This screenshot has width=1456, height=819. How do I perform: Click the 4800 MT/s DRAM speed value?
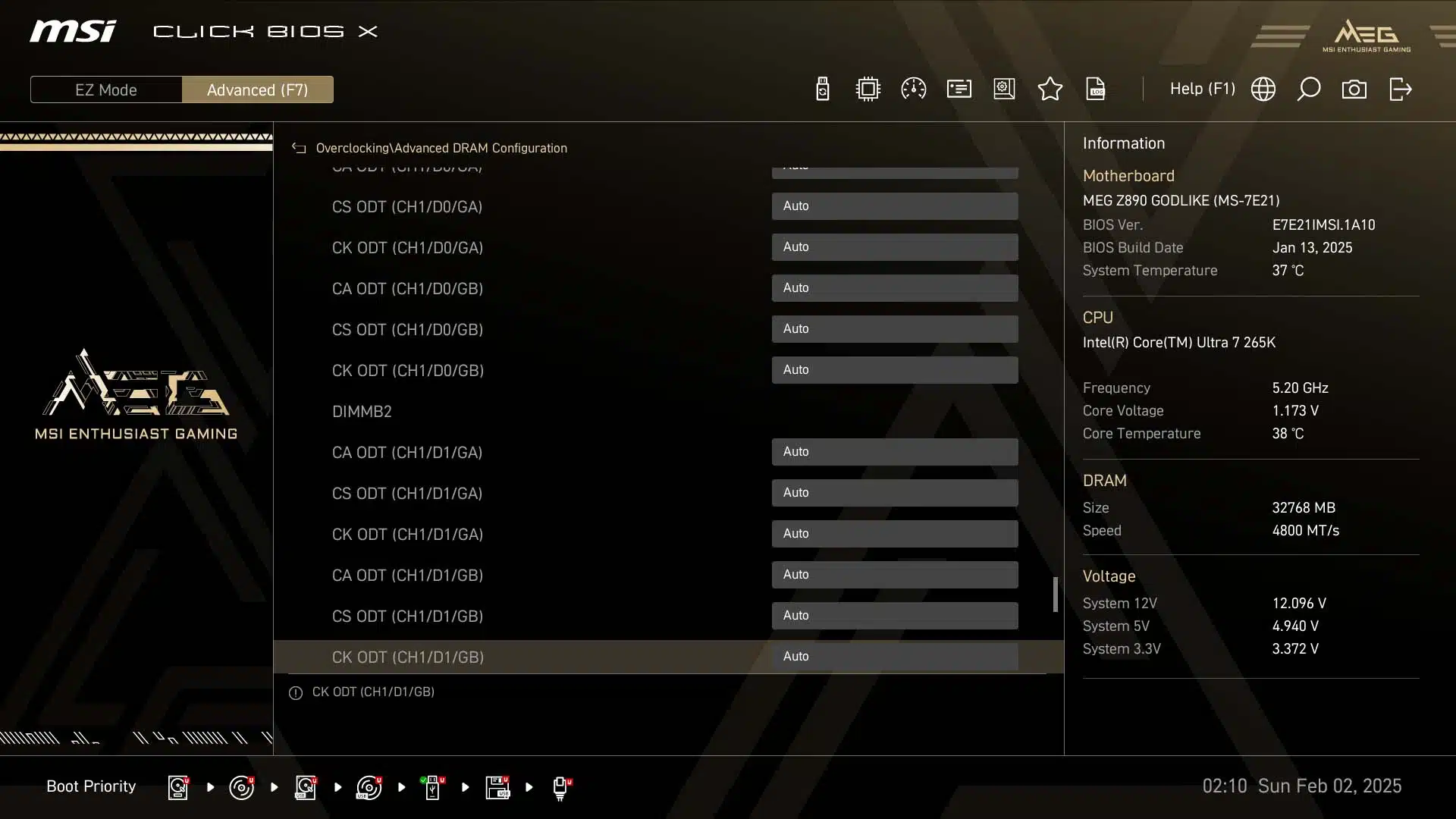[1305, 531]
